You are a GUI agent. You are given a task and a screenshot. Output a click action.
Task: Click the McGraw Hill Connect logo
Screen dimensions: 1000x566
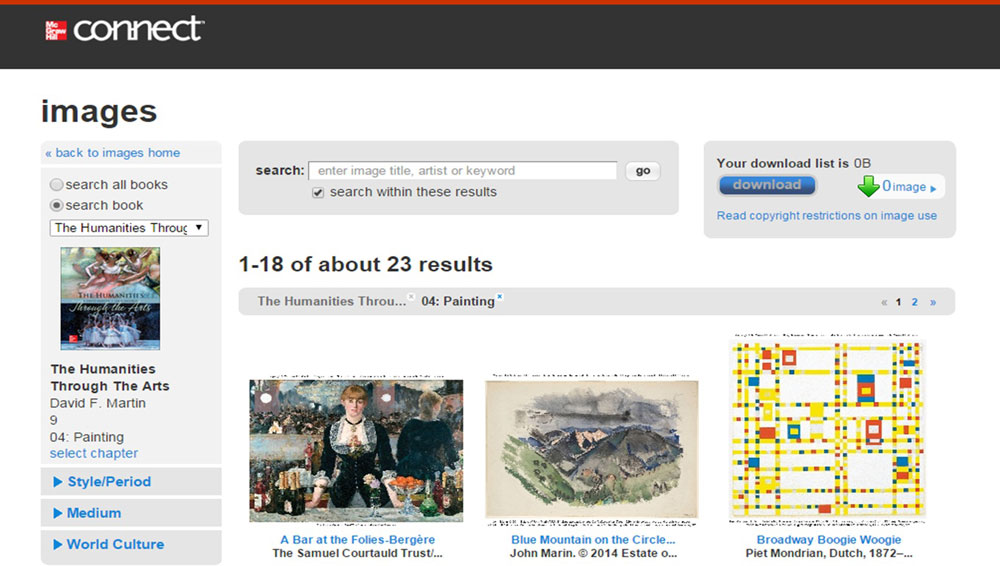[124, 29]
